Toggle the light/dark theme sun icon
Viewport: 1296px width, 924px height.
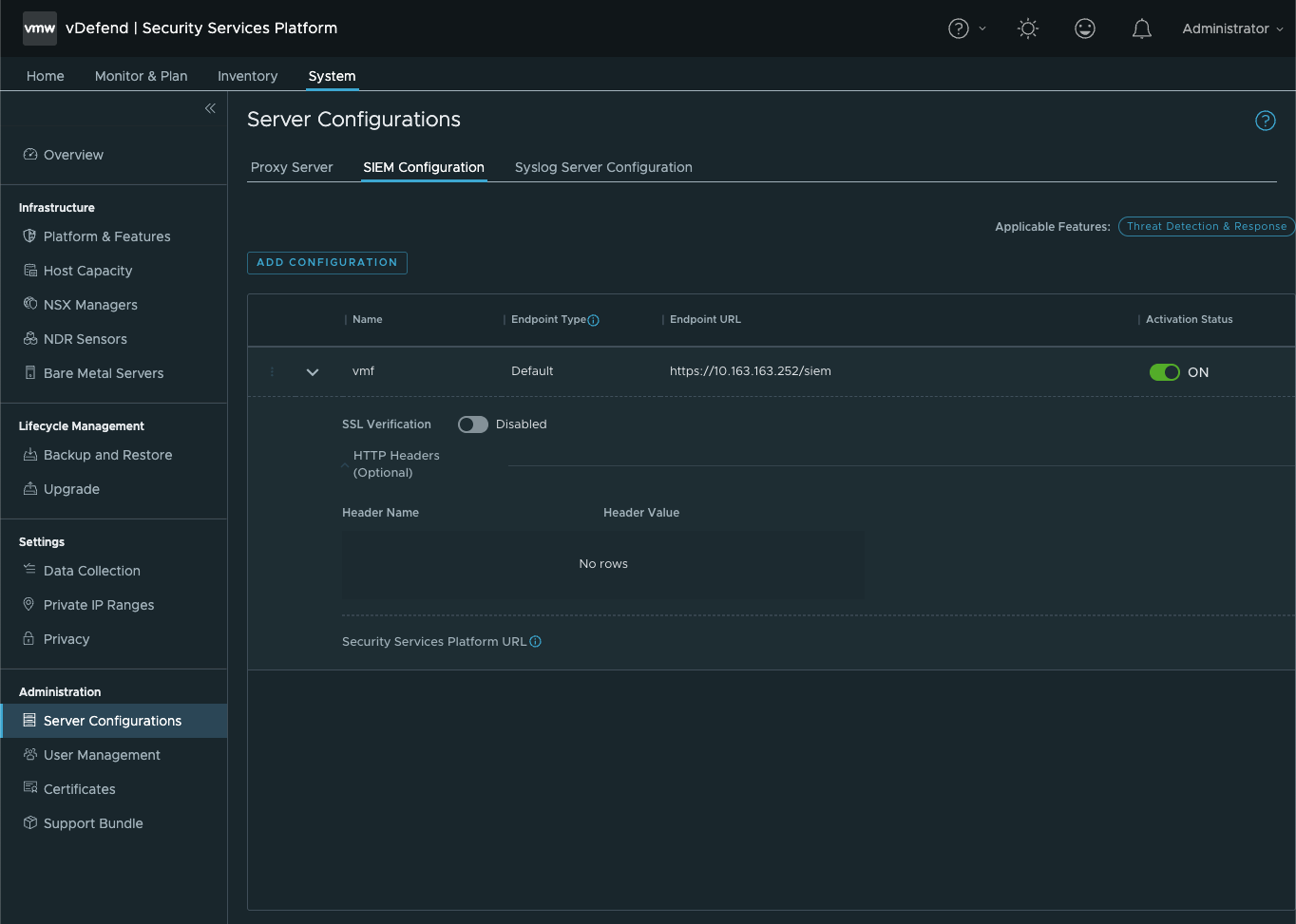point(1027,29)
